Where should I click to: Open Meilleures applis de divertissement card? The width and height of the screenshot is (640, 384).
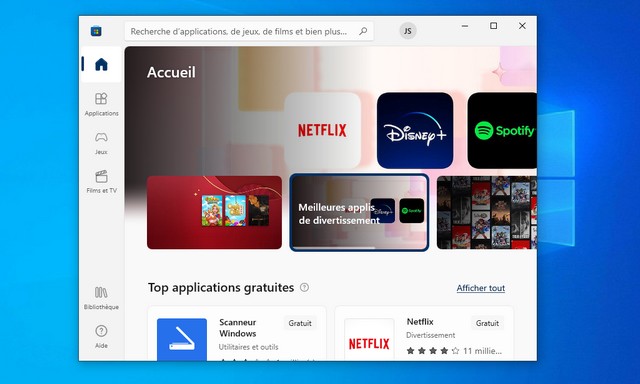click(x=359, y=212)
